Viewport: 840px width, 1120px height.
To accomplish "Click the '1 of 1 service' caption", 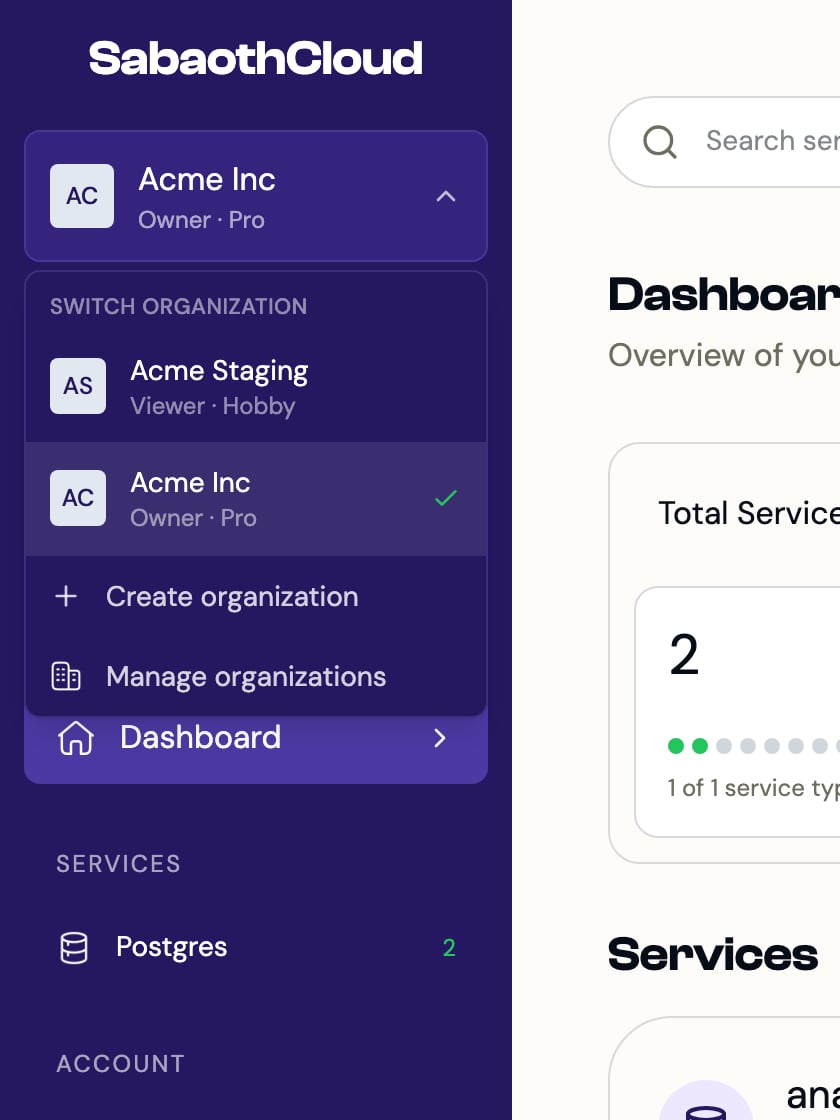I will click(x=753, y=788).
